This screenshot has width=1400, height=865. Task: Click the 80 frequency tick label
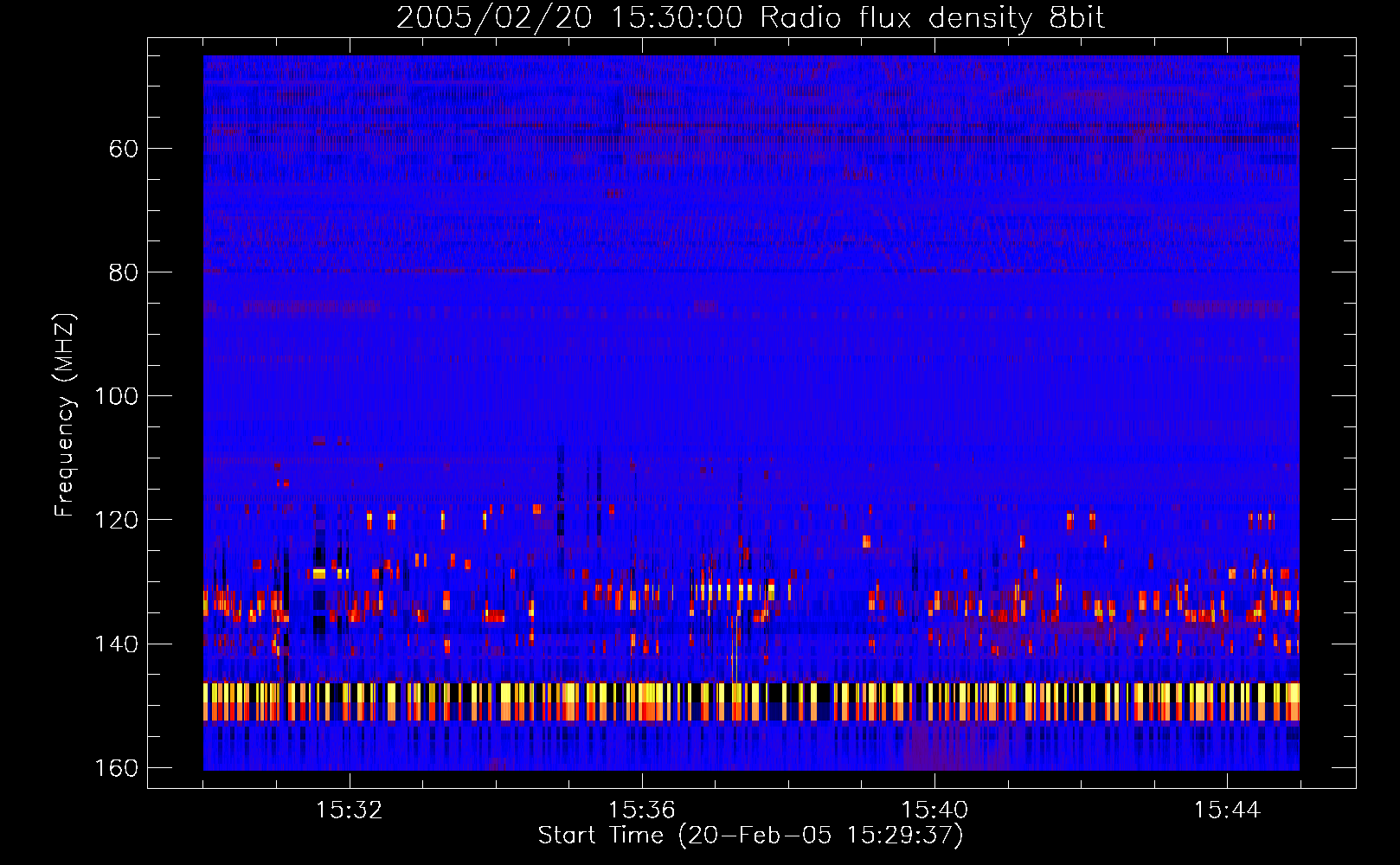tap(124, 272)
